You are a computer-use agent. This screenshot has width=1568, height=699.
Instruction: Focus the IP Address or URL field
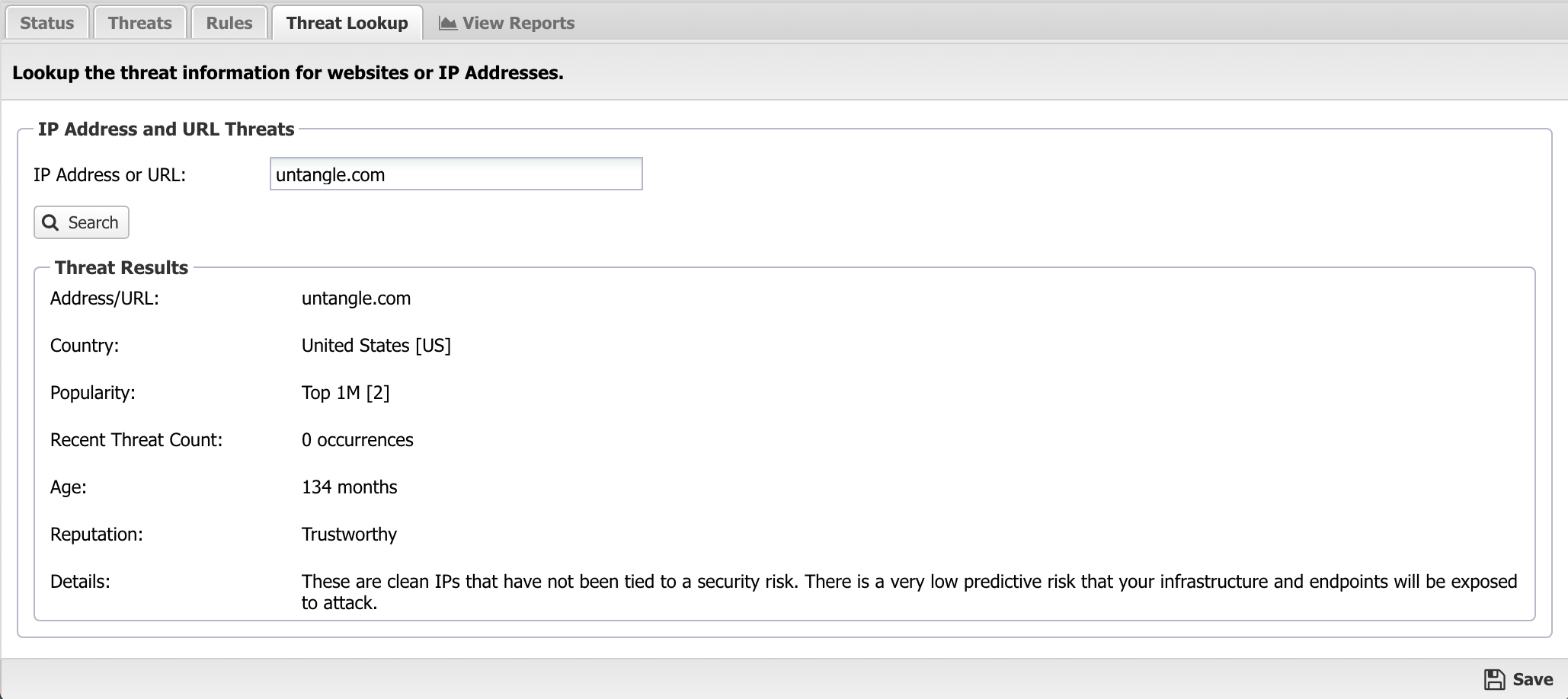click(x=456, y=174)
